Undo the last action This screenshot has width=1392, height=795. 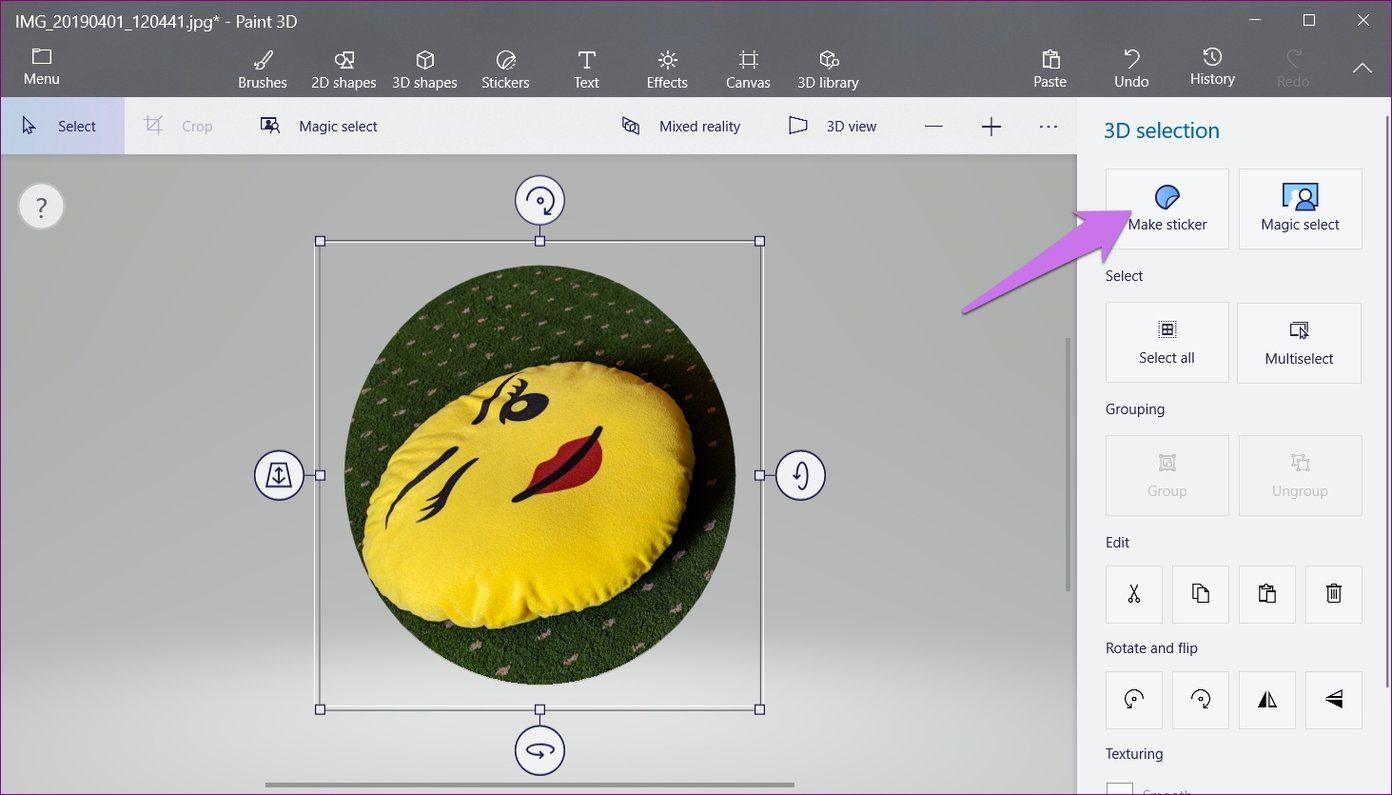point(1132,69)
